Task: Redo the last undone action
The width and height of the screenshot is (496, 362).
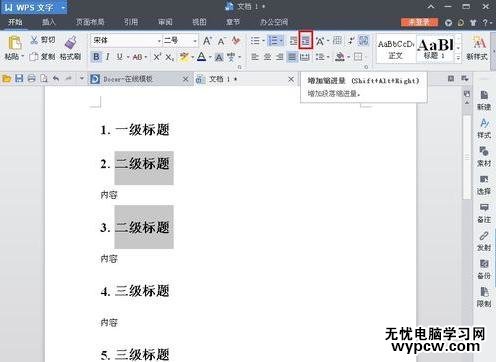Action: pos(69,79)
